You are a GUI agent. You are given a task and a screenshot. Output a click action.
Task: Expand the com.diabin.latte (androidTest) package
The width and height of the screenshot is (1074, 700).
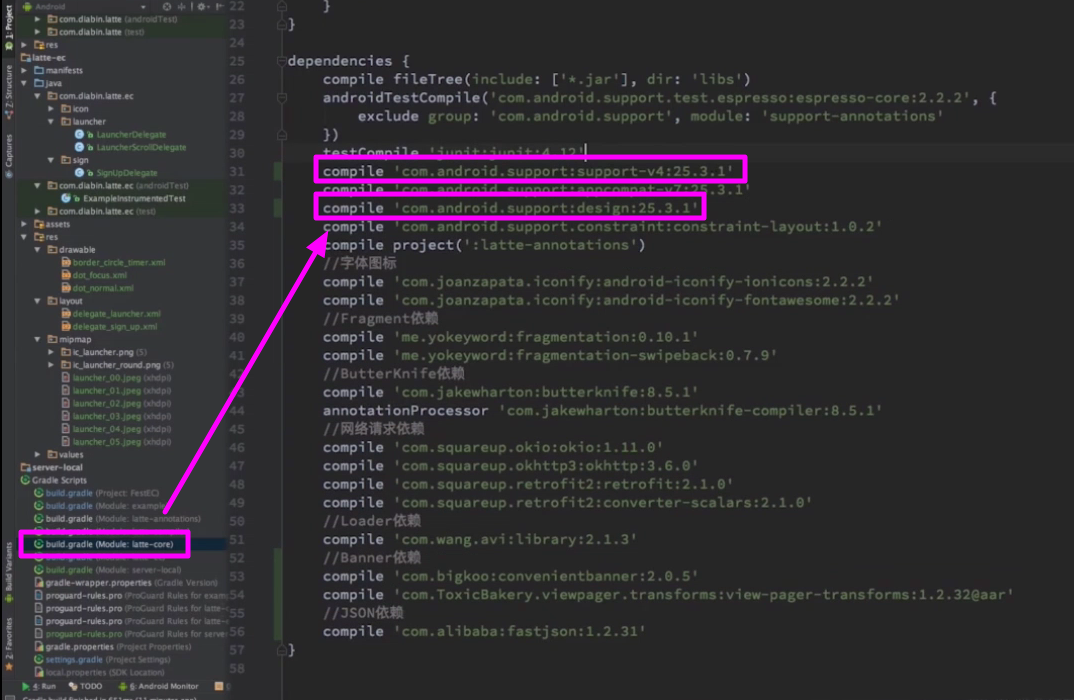38,19
